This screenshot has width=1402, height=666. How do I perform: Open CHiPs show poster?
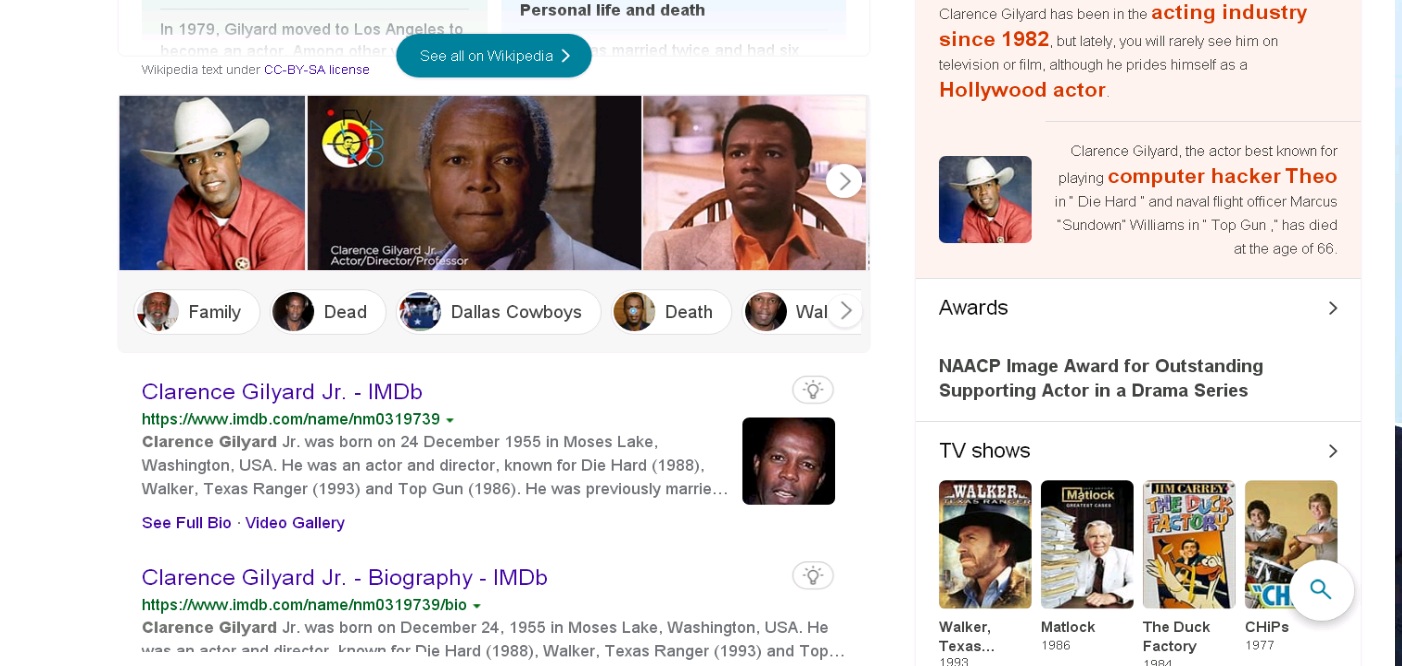[1291, 544]
